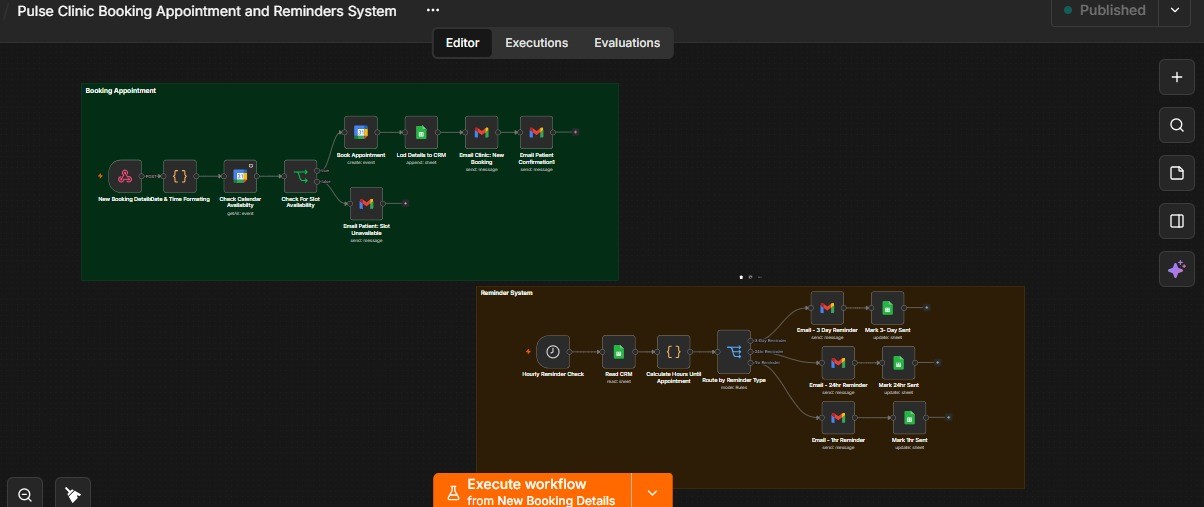Click the Hourly Reminder Check label
Screen dimensions: 1204x507
(553, 374)
